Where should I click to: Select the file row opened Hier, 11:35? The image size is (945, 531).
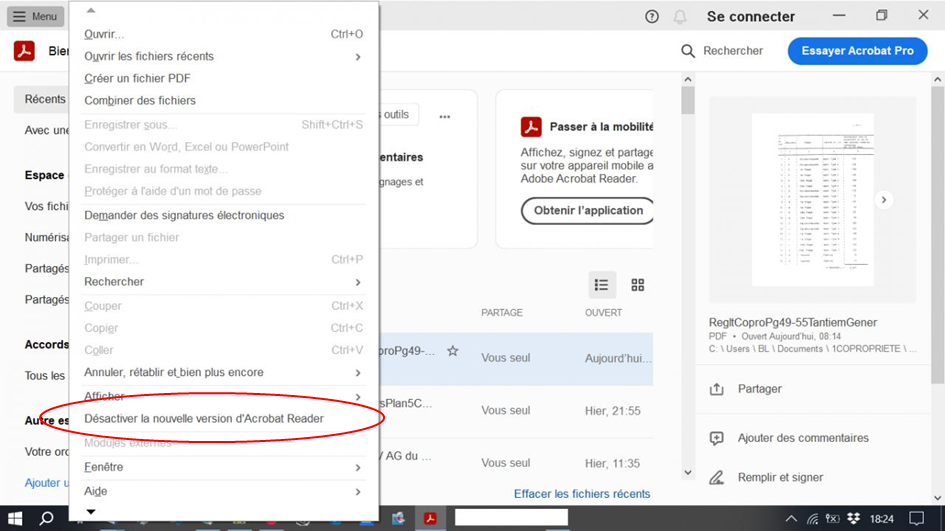pos(516,463)
